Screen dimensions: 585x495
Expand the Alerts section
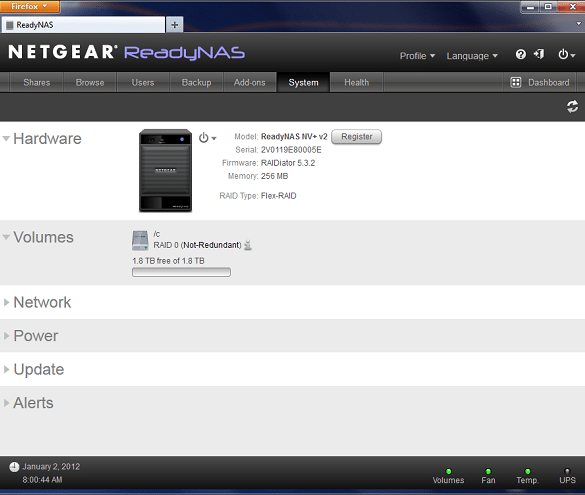coord(6,403)
